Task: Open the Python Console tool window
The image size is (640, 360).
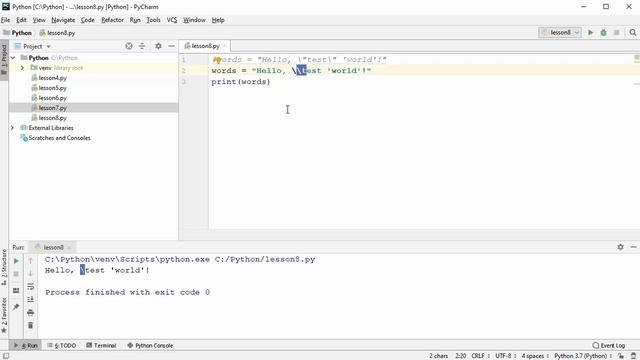Action: pos(150,345)
